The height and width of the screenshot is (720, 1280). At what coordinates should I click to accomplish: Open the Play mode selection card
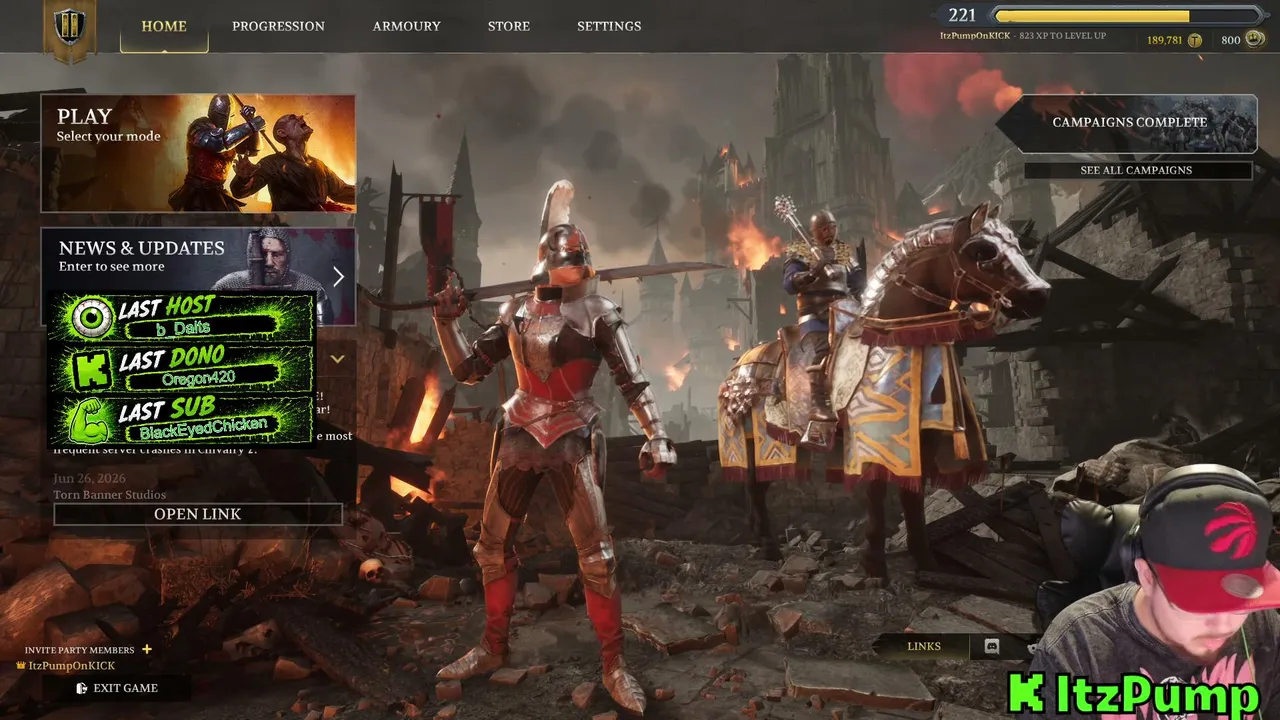point(198,153)
